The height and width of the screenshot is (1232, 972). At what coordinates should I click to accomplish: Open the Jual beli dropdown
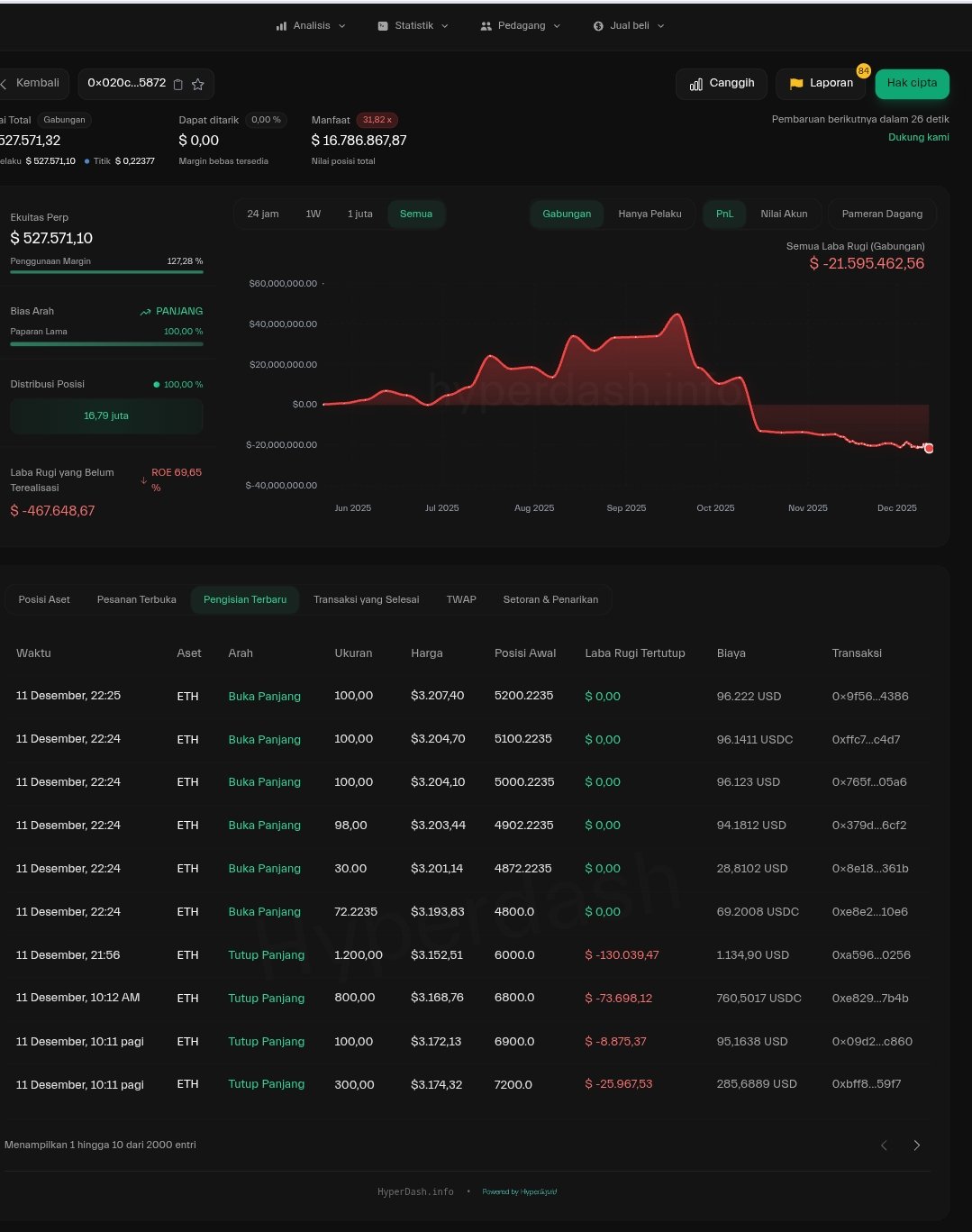[x=629, y=26]
